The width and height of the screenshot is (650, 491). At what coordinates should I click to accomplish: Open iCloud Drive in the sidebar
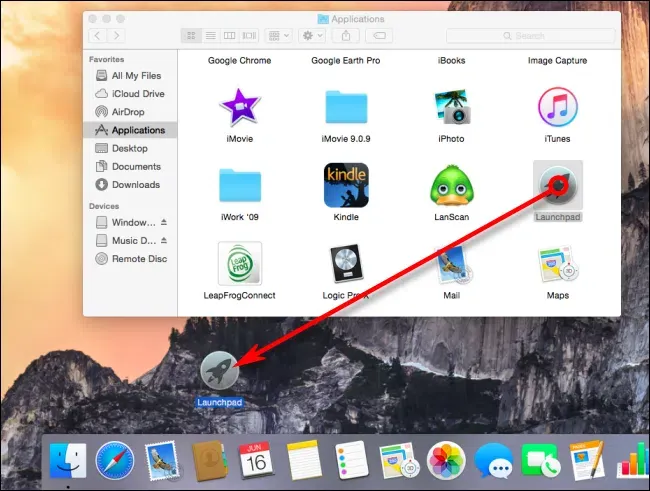(138, 94)
